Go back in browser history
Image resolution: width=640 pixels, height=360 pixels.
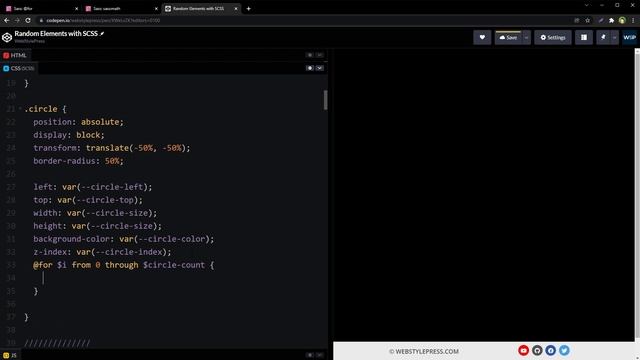click(7, 20)
